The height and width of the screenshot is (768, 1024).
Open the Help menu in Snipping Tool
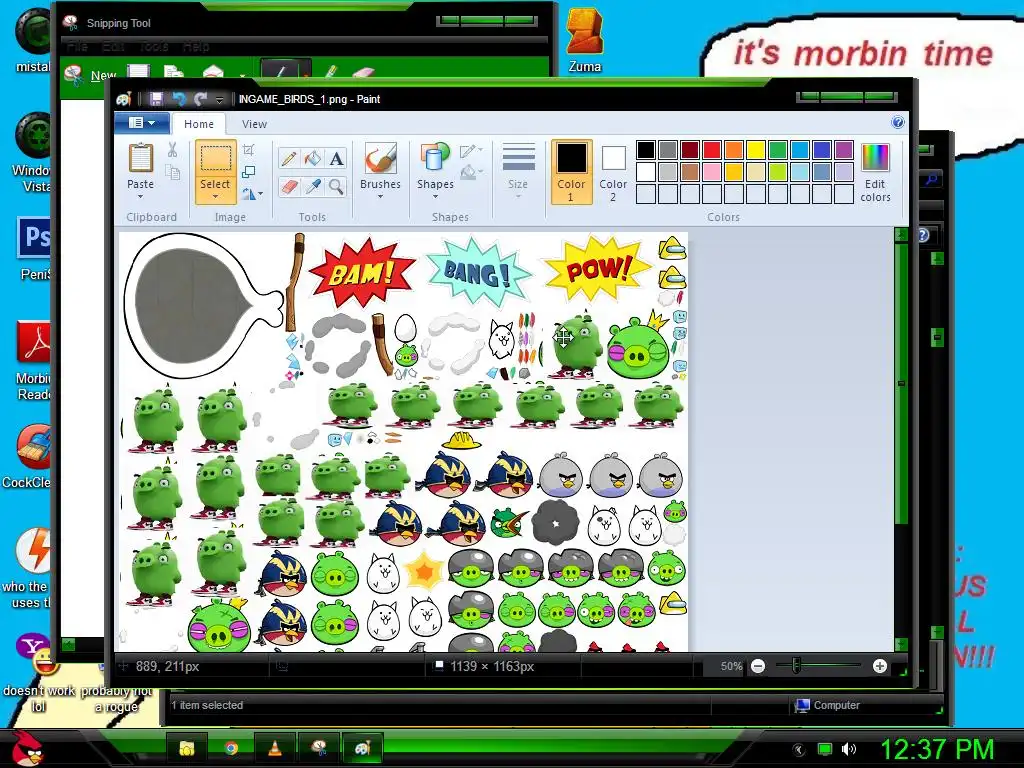tap(196, 47)
